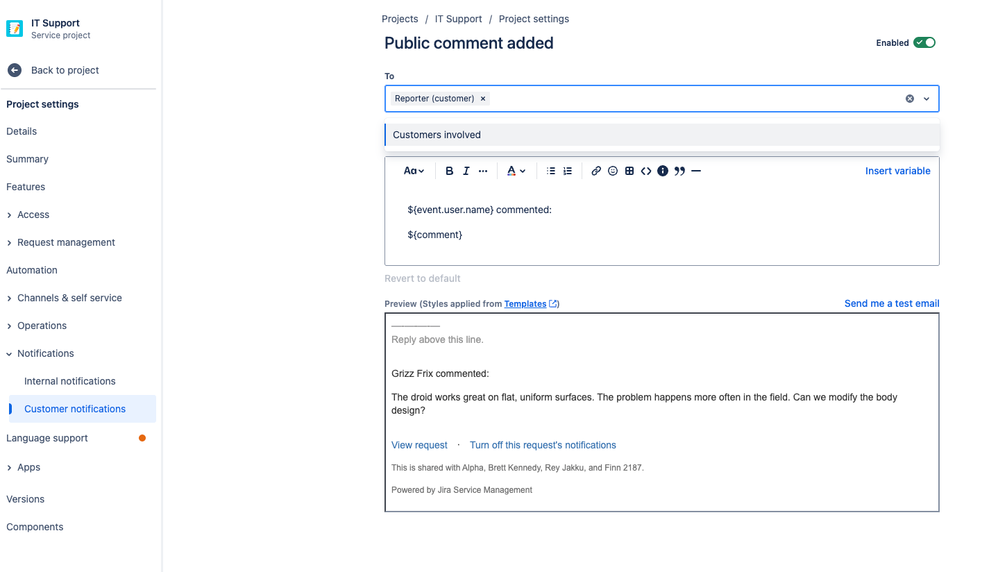998x572 pixels.
Task: Collapse the Notifications section
Action: click(x=9, y=354)
